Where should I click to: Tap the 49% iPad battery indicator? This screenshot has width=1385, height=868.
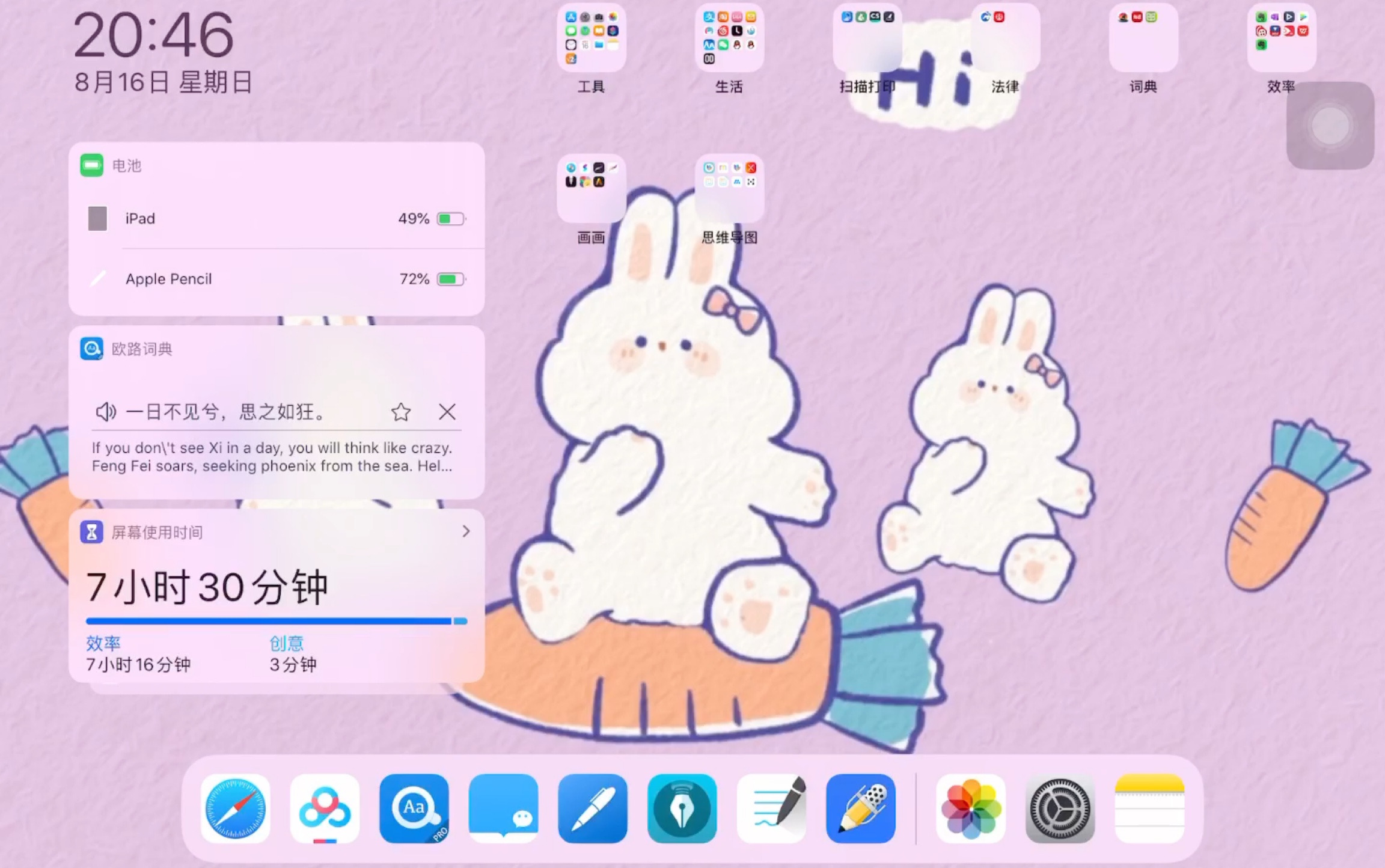click(432, 218)
